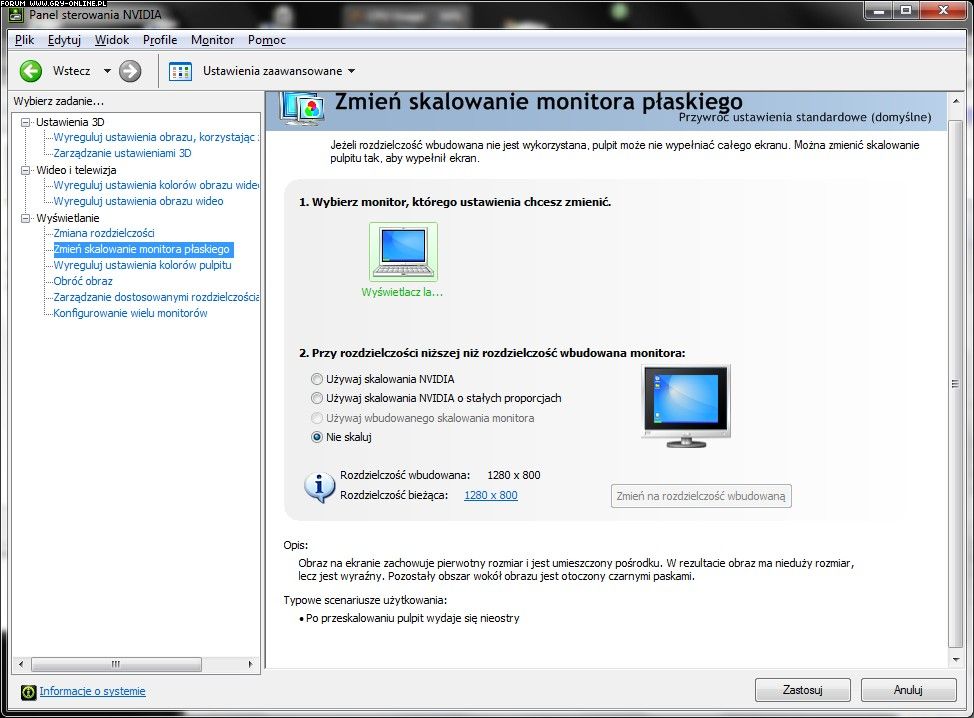
Task: Select the laptop display monitor icon
Action: (x=402, y=251)
